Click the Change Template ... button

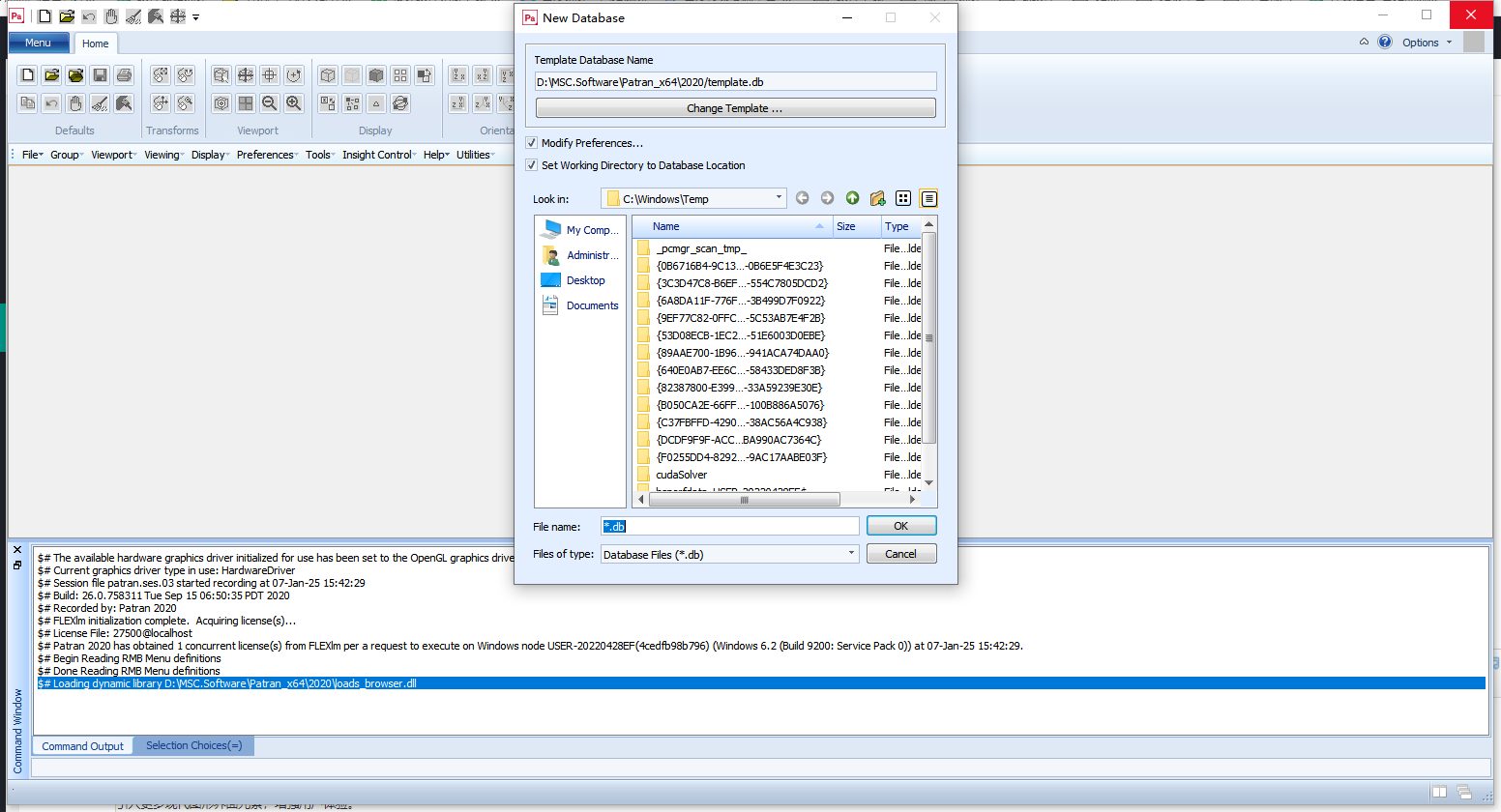(x=735, y=108)
